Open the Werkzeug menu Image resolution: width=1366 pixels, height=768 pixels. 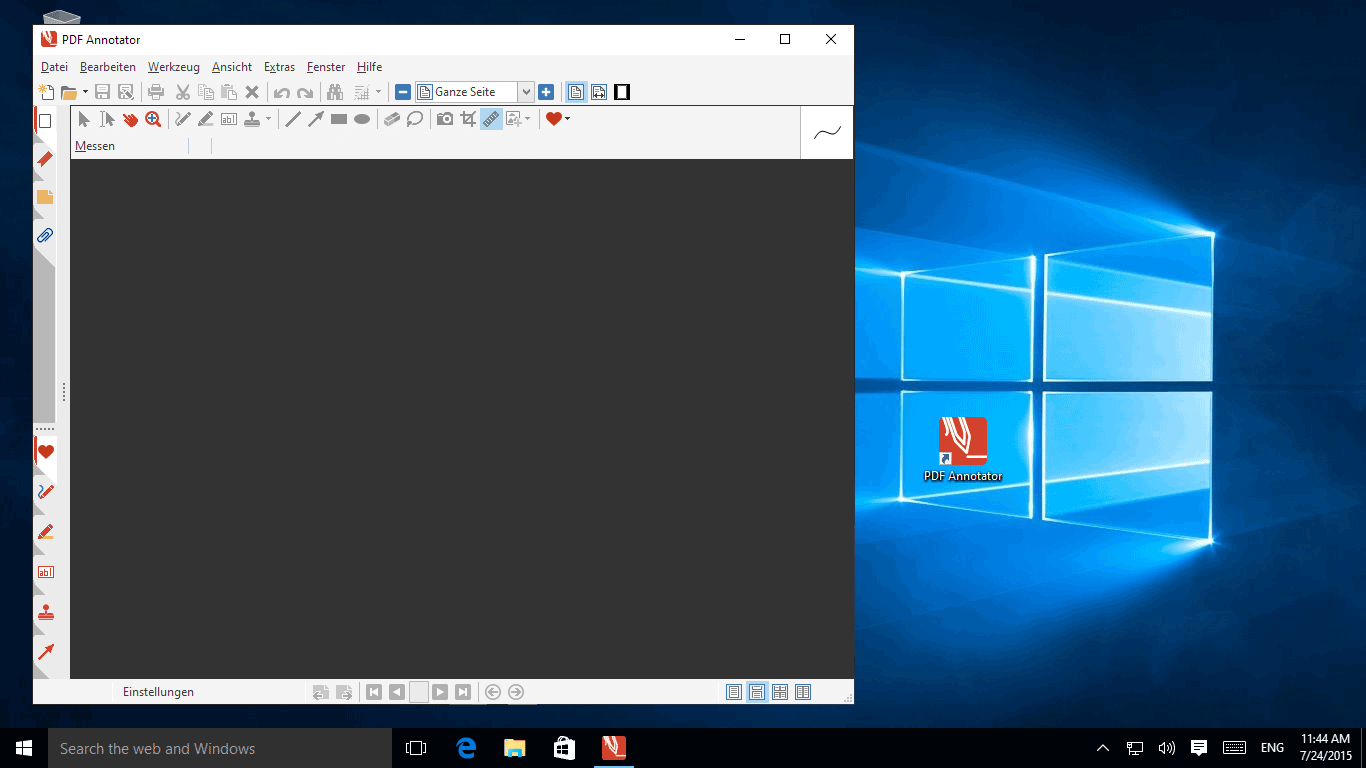pyautogui.click(x=174, y=67)
